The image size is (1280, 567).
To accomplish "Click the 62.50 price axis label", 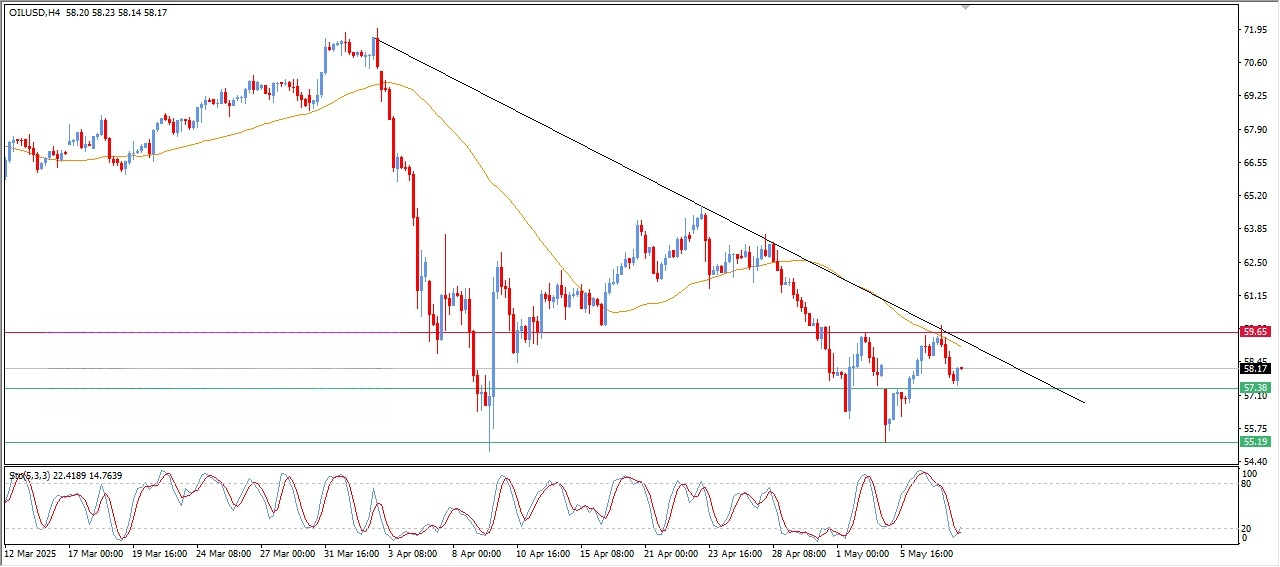I will point(1256,263).
